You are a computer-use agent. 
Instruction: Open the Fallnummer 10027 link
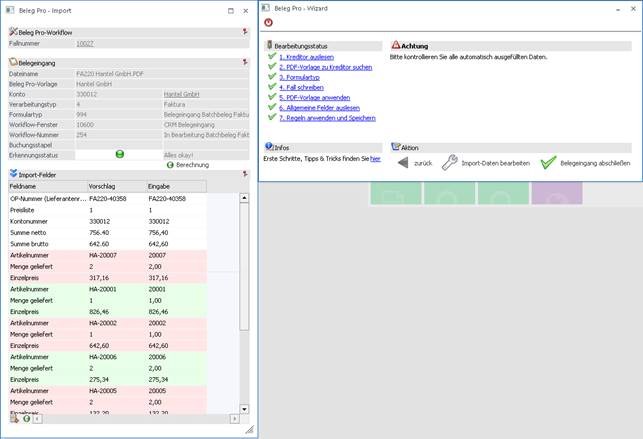(x=85, y=44)
